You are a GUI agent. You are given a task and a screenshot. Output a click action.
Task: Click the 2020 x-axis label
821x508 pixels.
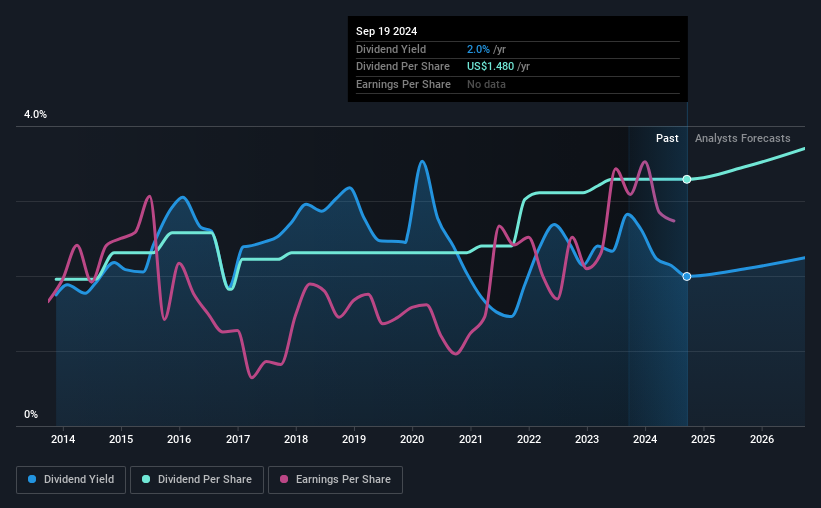[x=412, y=439]
